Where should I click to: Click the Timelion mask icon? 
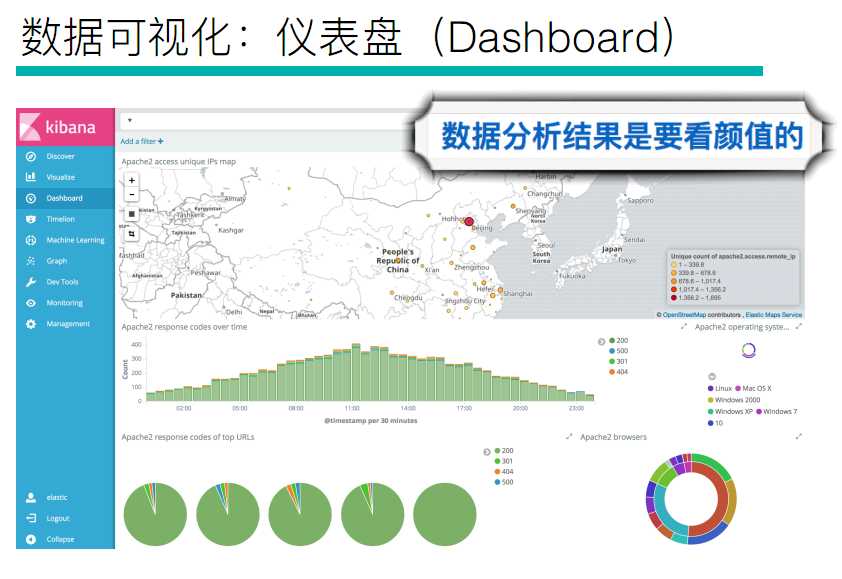point(31,219)
